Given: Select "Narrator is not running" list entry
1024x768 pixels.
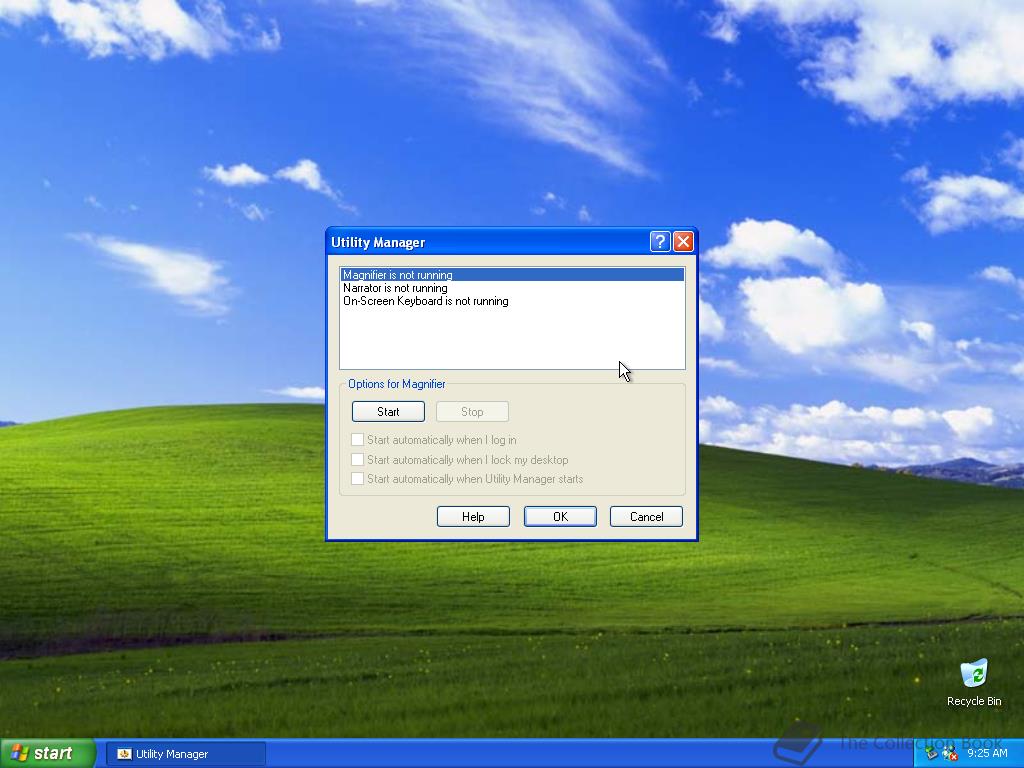Looking at the screenshot, I should click(512, 288).
